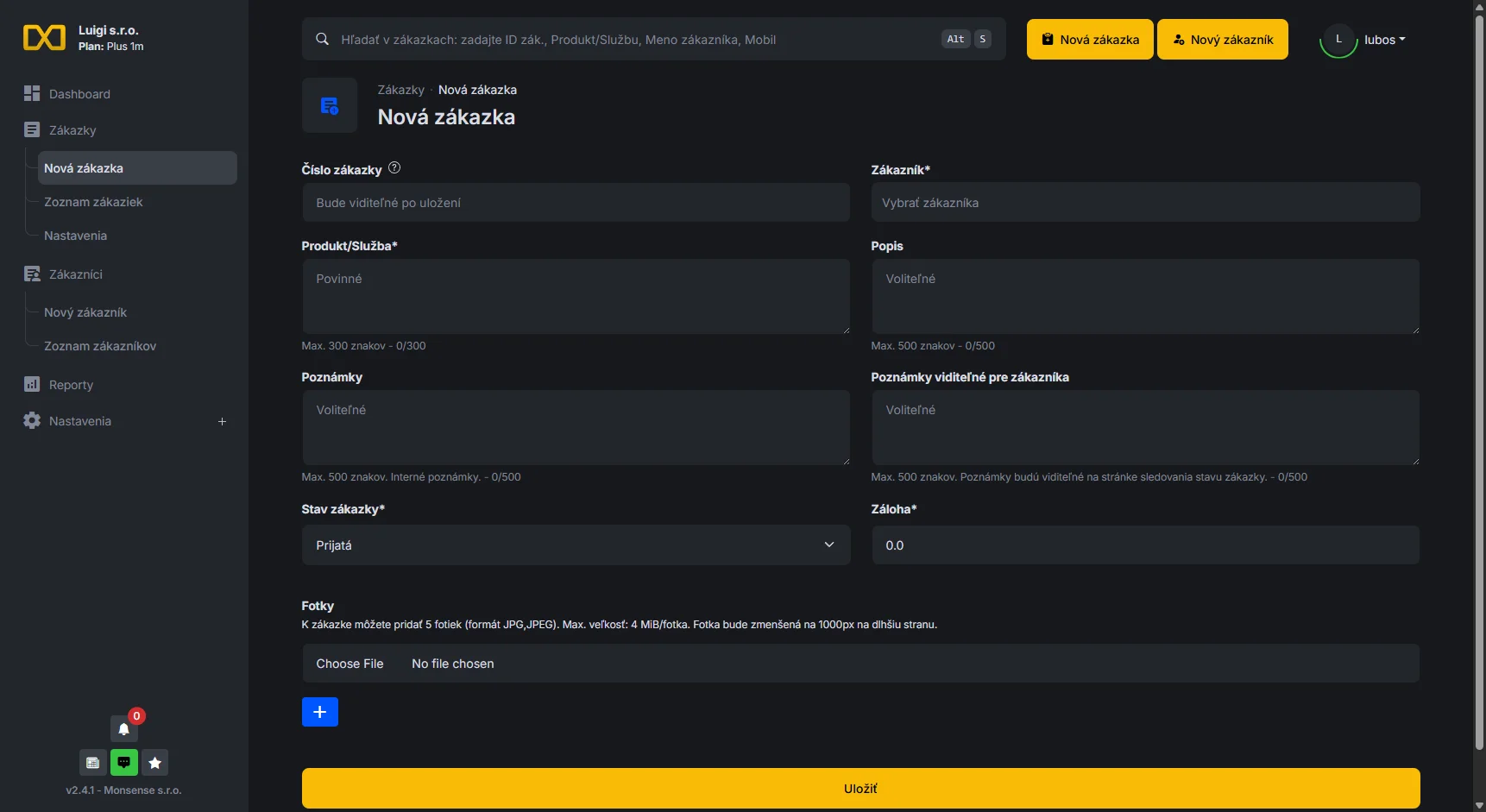Viewport: 1486px width, 812px height.
Task: Click the Nová zákazka yellow button
Action: tap(1090, 40)
